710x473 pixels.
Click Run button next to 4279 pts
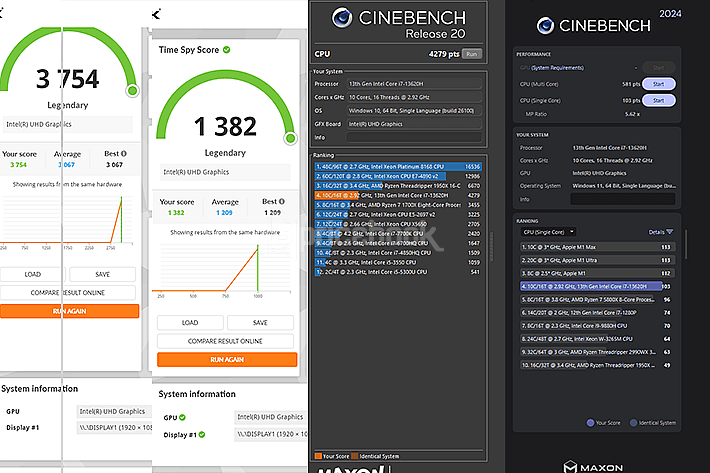pyautogui.click(x=472, y=54)
